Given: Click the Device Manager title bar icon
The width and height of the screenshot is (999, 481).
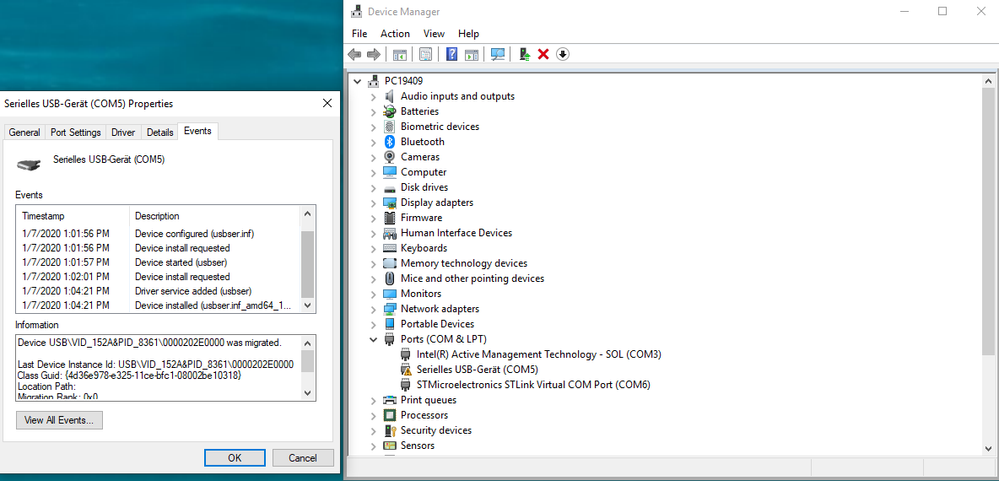Looking at the screenshot, I should tap(357, 11).
